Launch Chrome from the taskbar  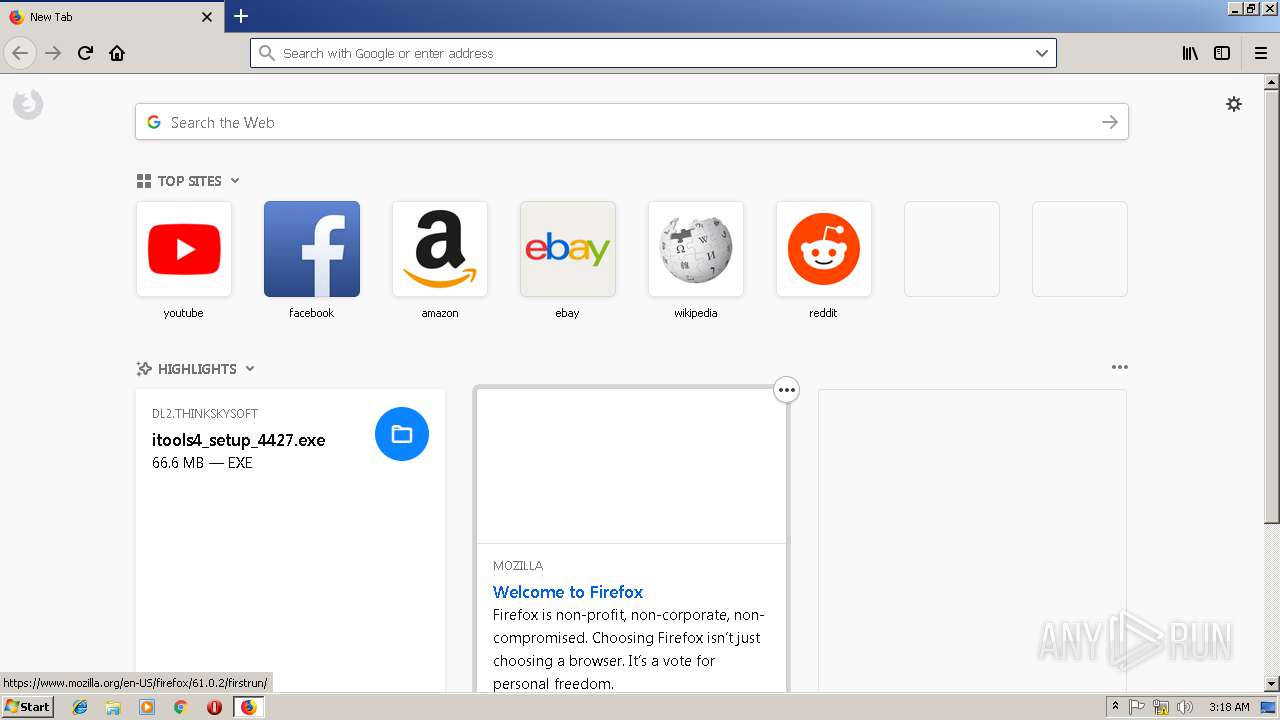click(x=180, y=707)
